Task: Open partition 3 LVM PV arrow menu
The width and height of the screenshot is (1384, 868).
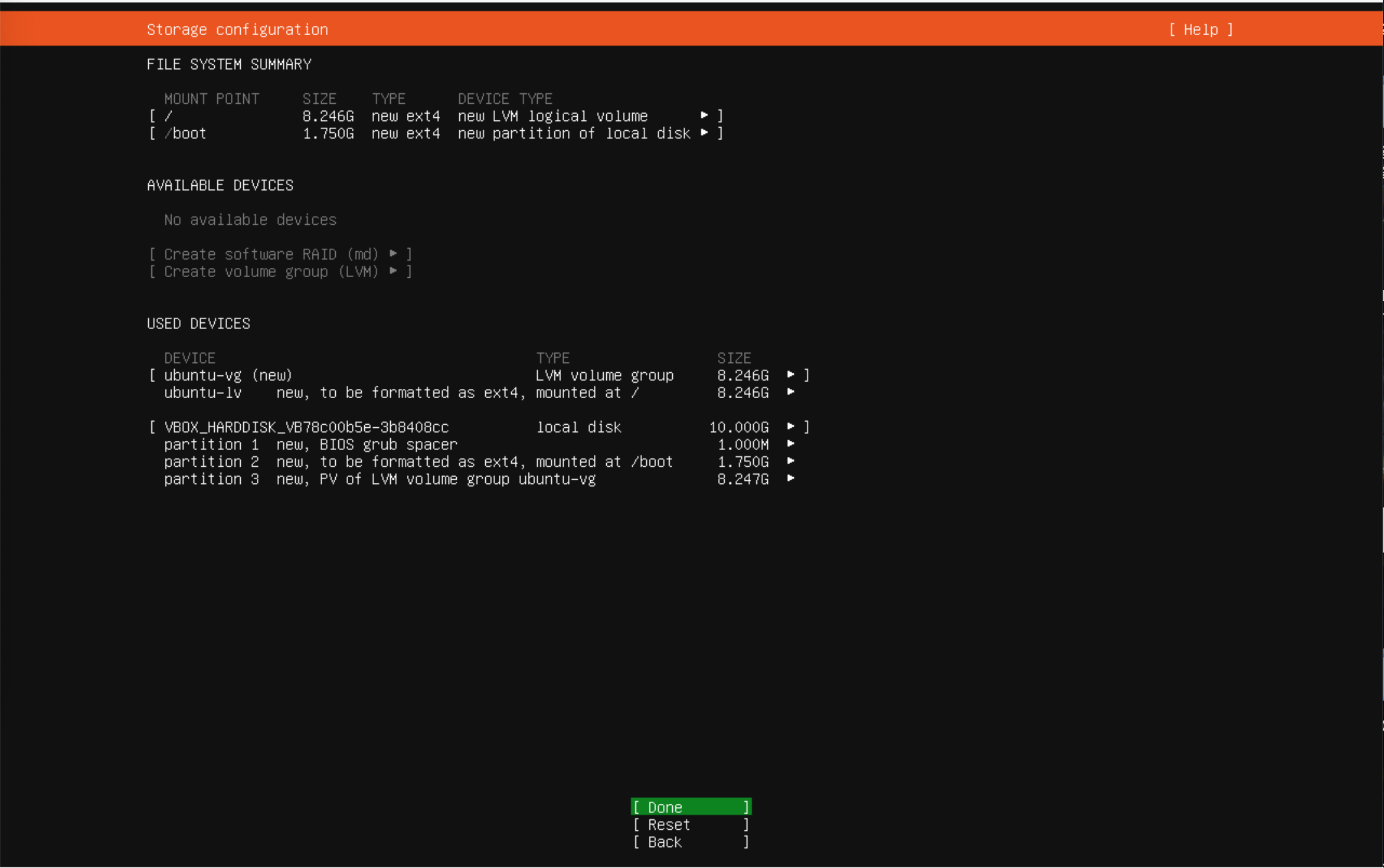Action: tap(790, 478)
